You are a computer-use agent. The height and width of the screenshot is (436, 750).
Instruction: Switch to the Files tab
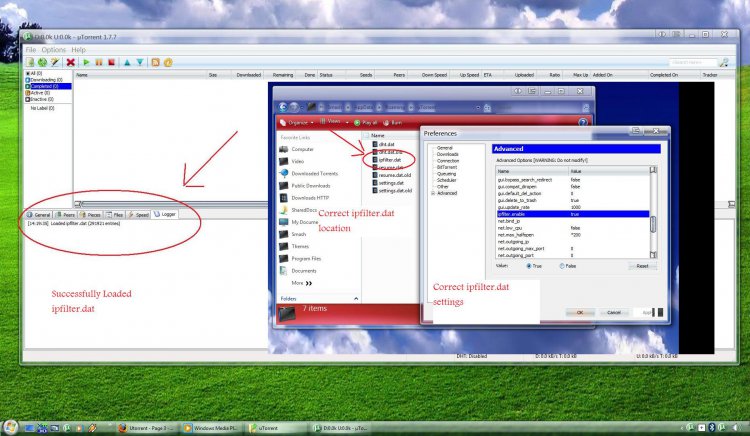[115, 215]
